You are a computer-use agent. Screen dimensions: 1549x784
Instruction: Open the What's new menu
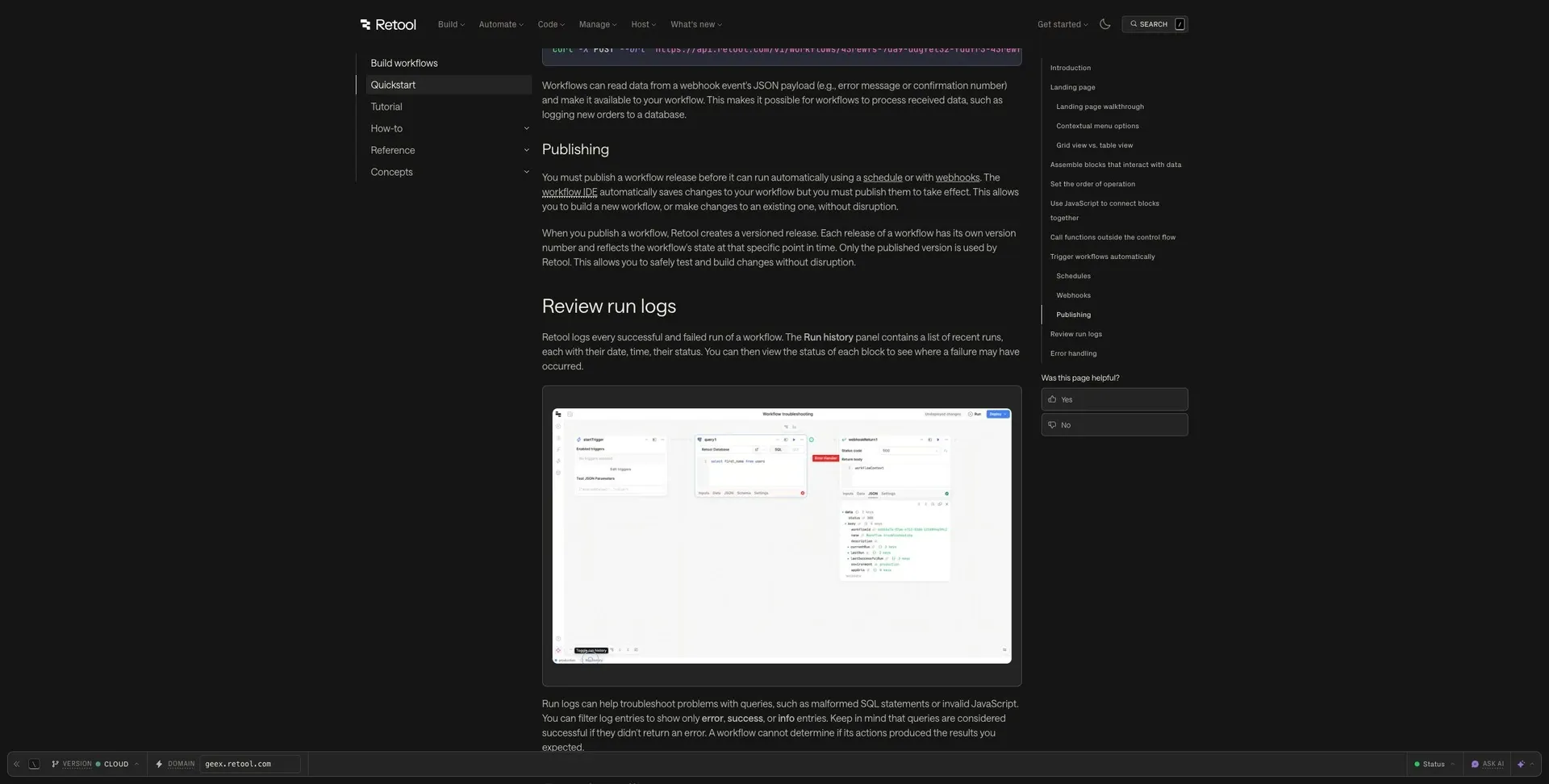pyautogui.click(x=696, y=24)
